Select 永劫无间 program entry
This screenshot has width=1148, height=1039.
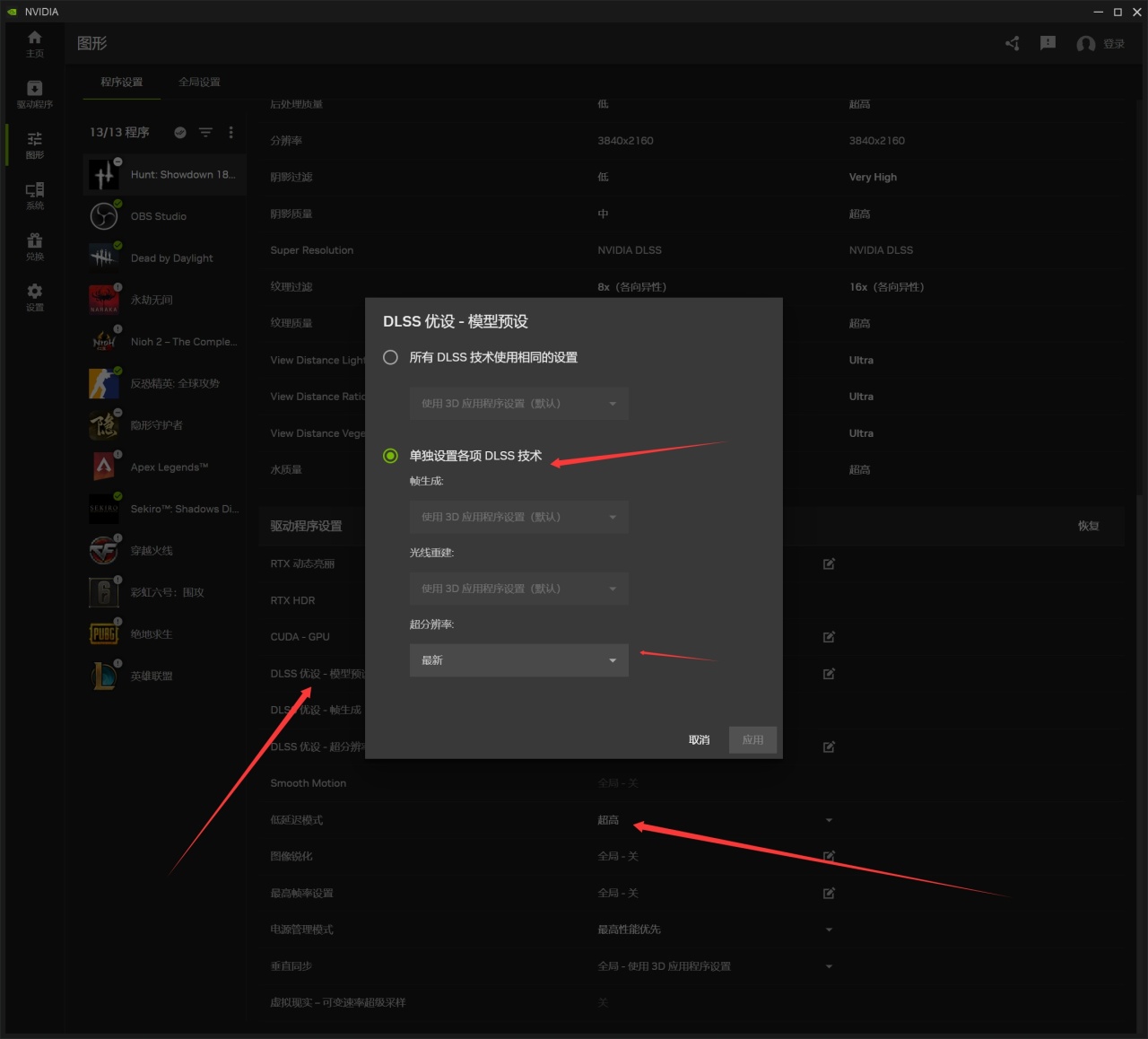(x=165, y=300)
